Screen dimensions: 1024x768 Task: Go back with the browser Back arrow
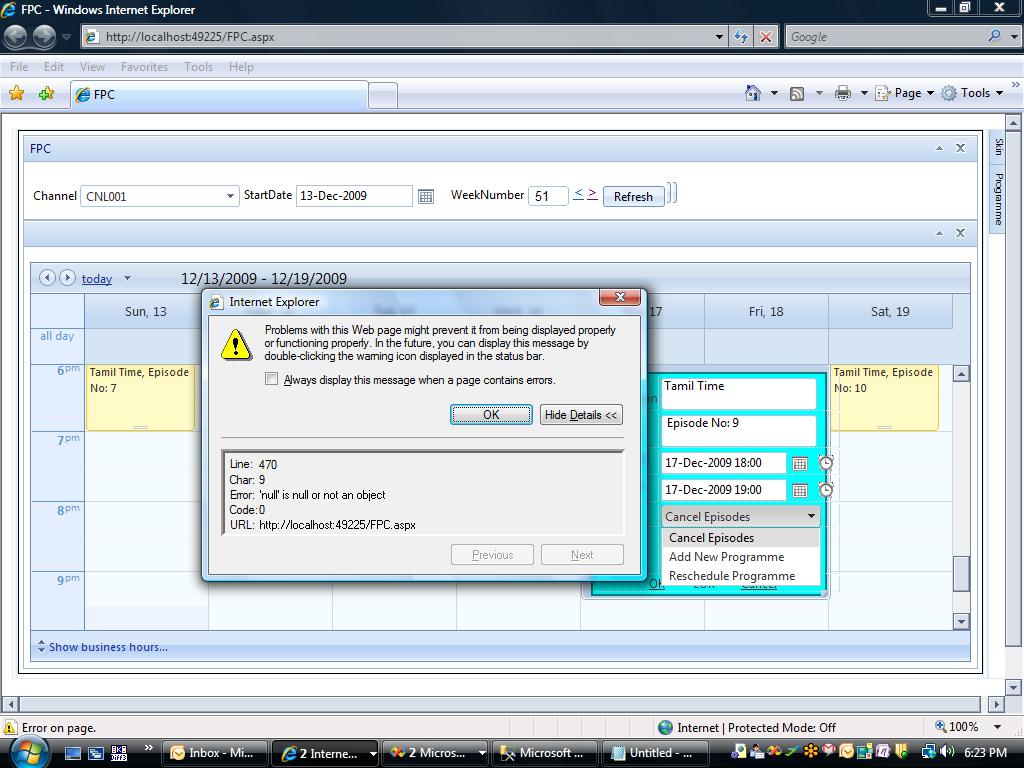click(16, 37)
